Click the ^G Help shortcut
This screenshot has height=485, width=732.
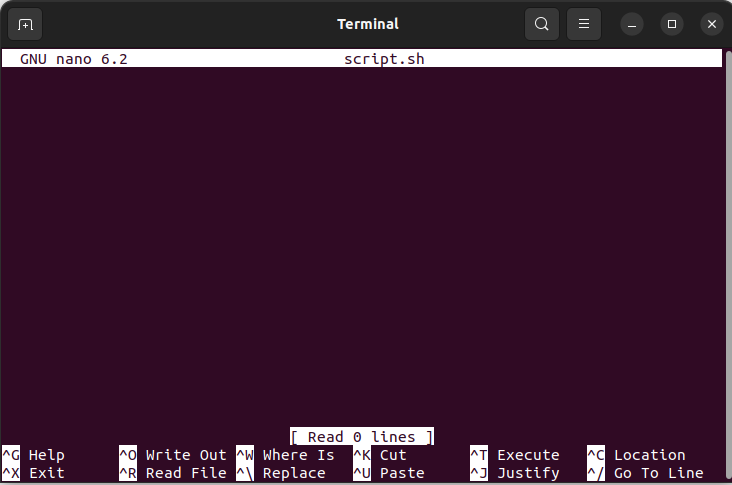33,455
